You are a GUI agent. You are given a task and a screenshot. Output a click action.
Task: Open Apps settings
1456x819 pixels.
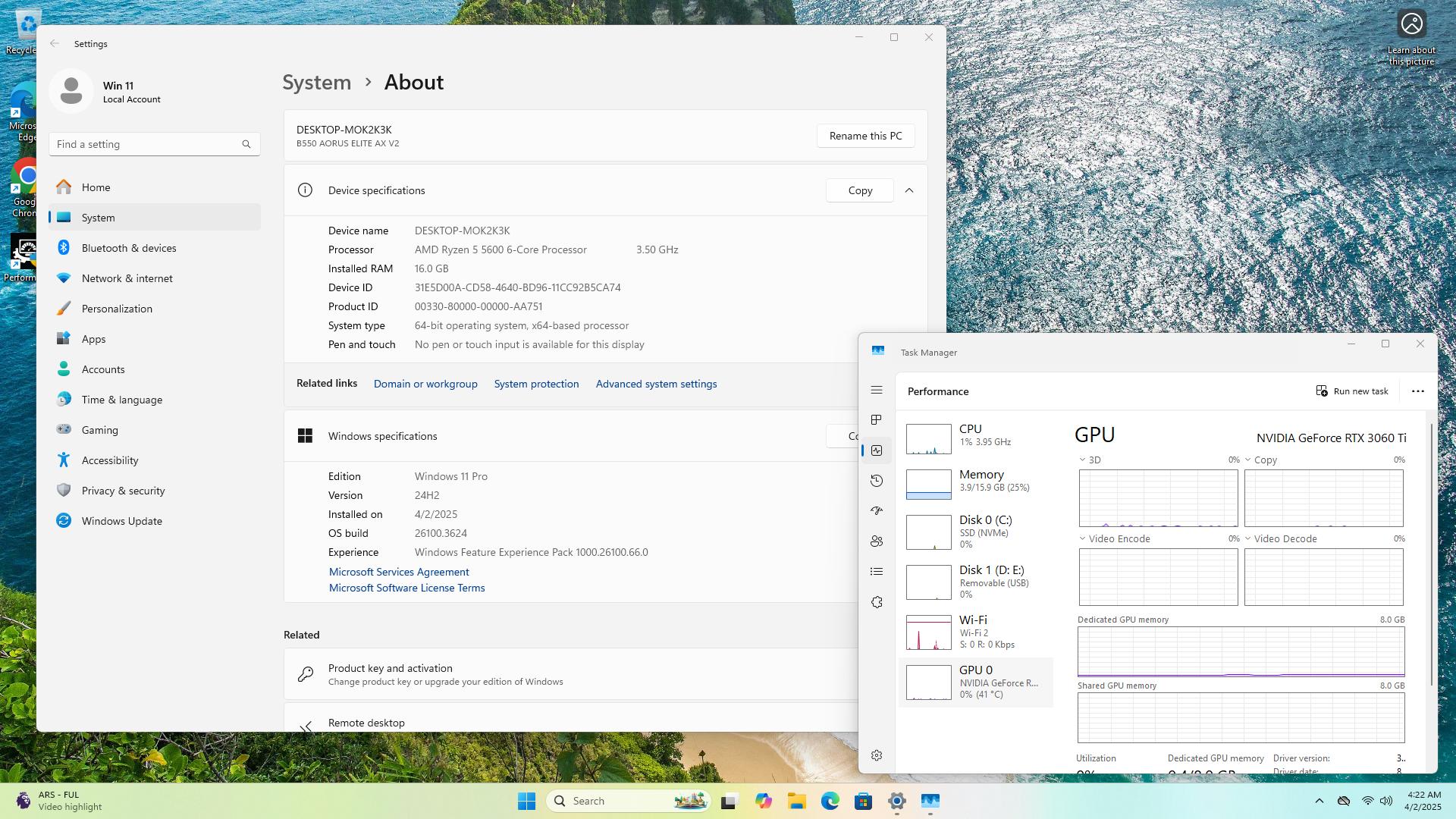[x=155, y=339]
